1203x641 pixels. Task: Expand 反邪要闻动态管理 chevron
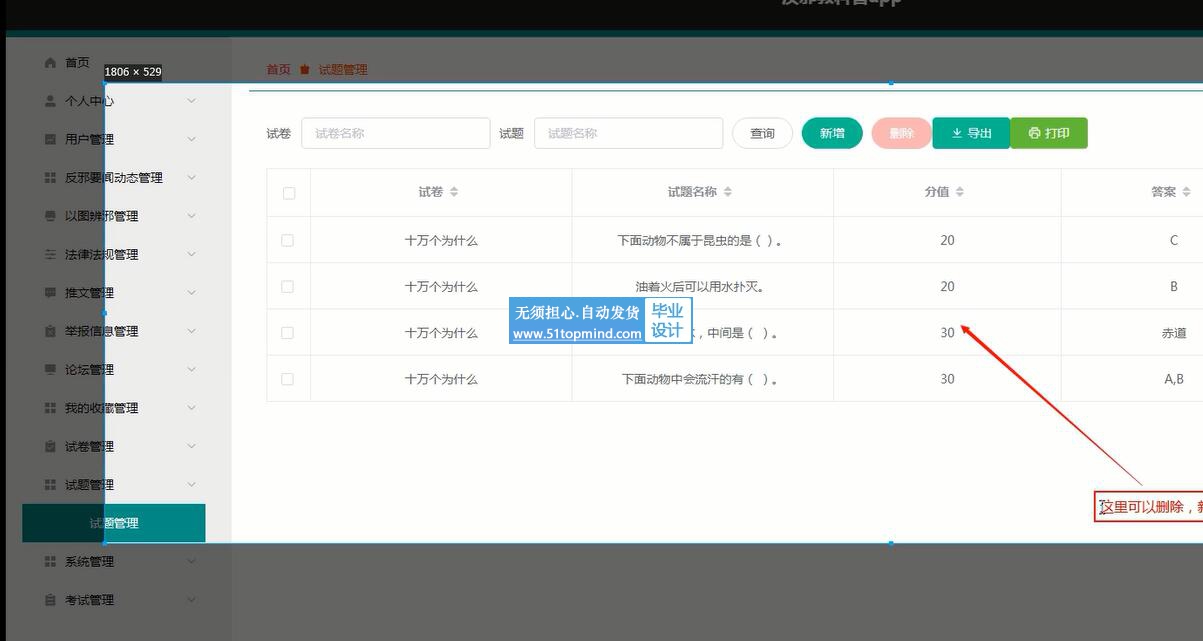pyautogui.click(x=191, y=178)
